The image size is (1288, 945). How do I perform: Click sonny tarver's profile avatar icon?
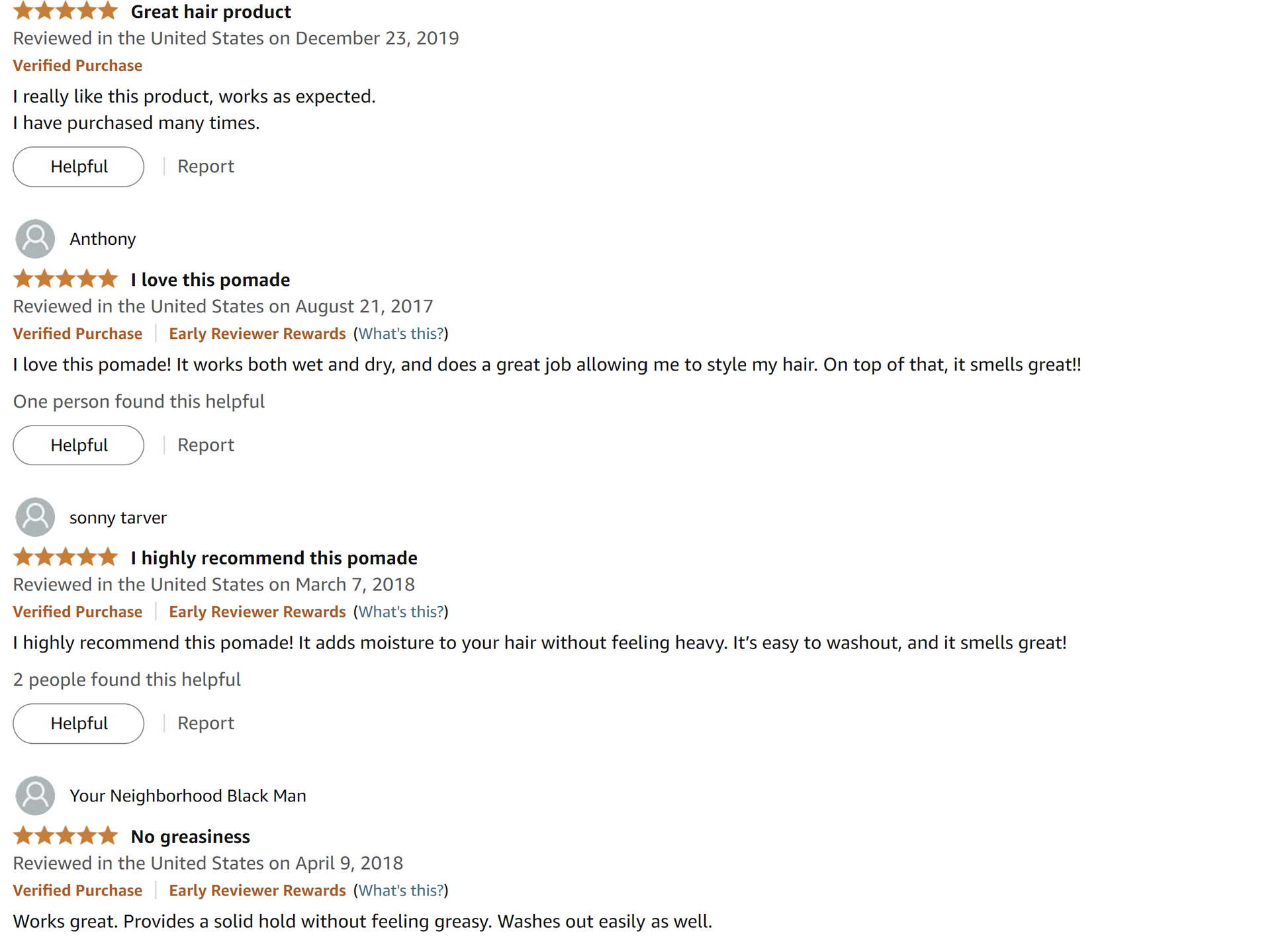[x=35, y=517]
